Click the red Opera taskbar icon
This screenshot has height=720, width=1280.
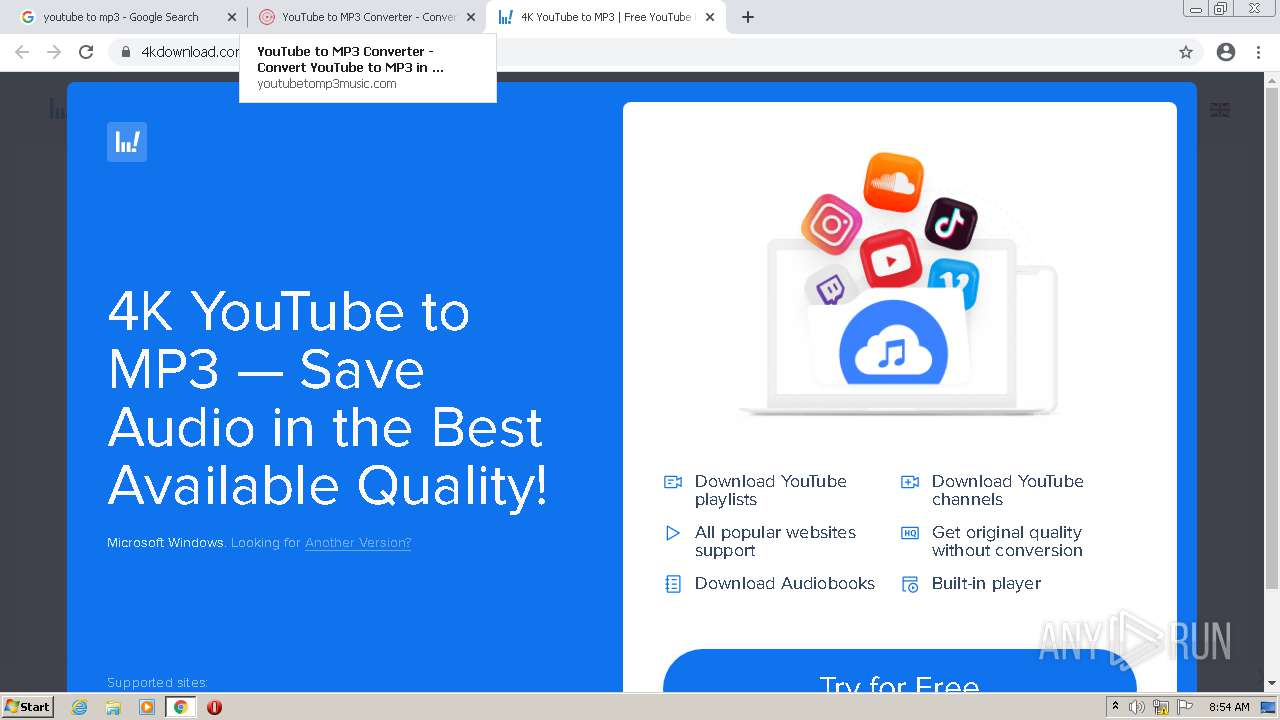pyautogui.click(x=214, y=707)
